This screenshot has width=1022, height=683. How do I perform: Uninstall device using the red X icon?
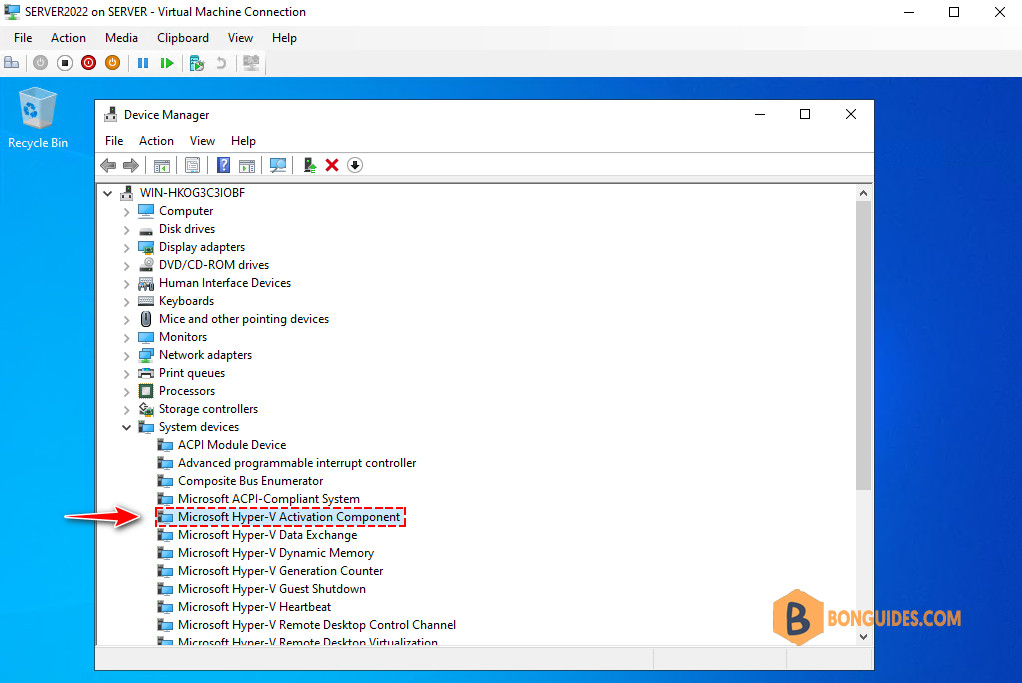click(332, 166)
